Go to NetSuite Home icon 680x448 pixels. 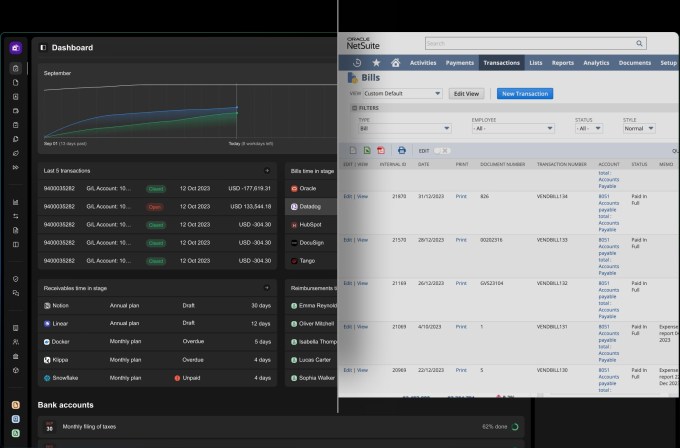[395, 63]
